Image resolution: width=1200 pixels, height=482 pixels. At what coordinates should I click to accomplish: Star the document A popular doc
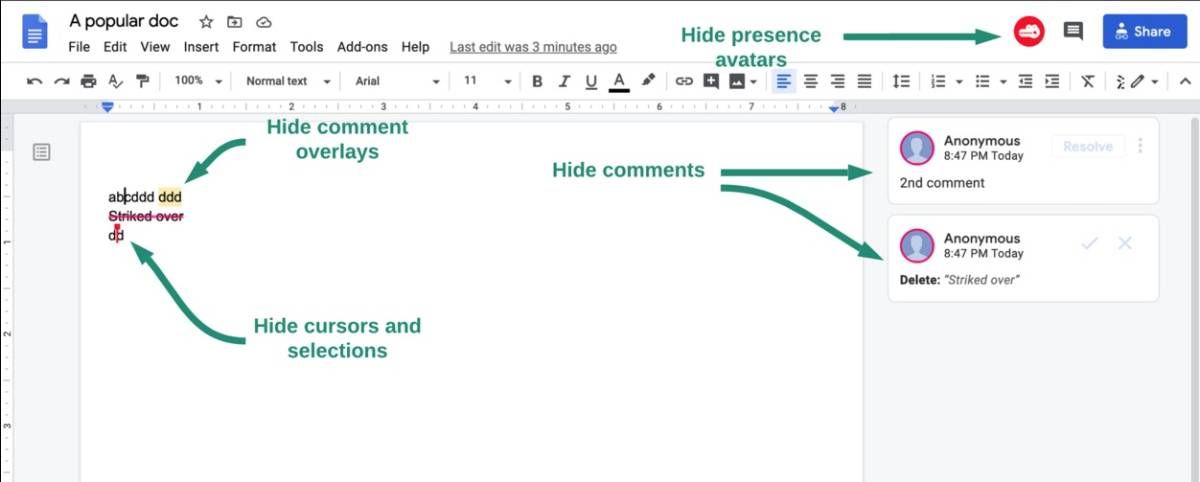click(206, 22)
